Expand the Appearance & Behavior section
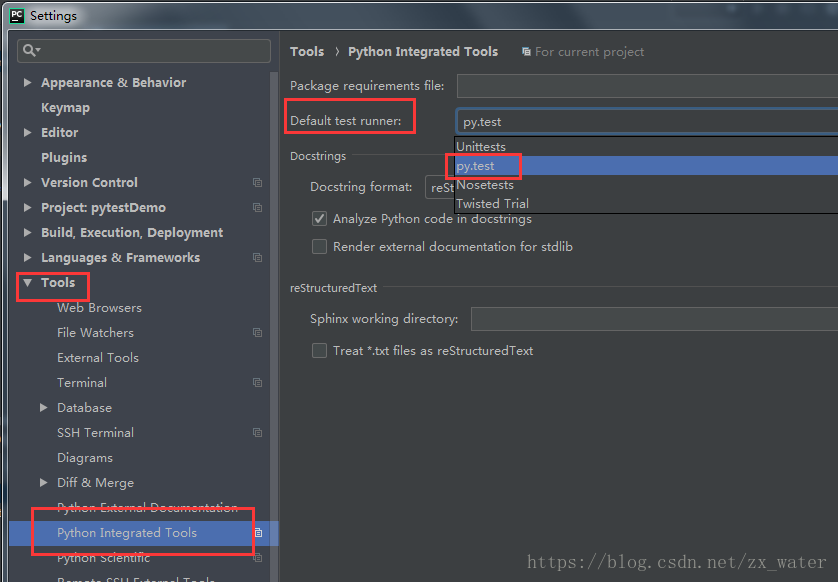Image resolution: width=838 pixels, height=582 pixels. click(x=27, y=82)
